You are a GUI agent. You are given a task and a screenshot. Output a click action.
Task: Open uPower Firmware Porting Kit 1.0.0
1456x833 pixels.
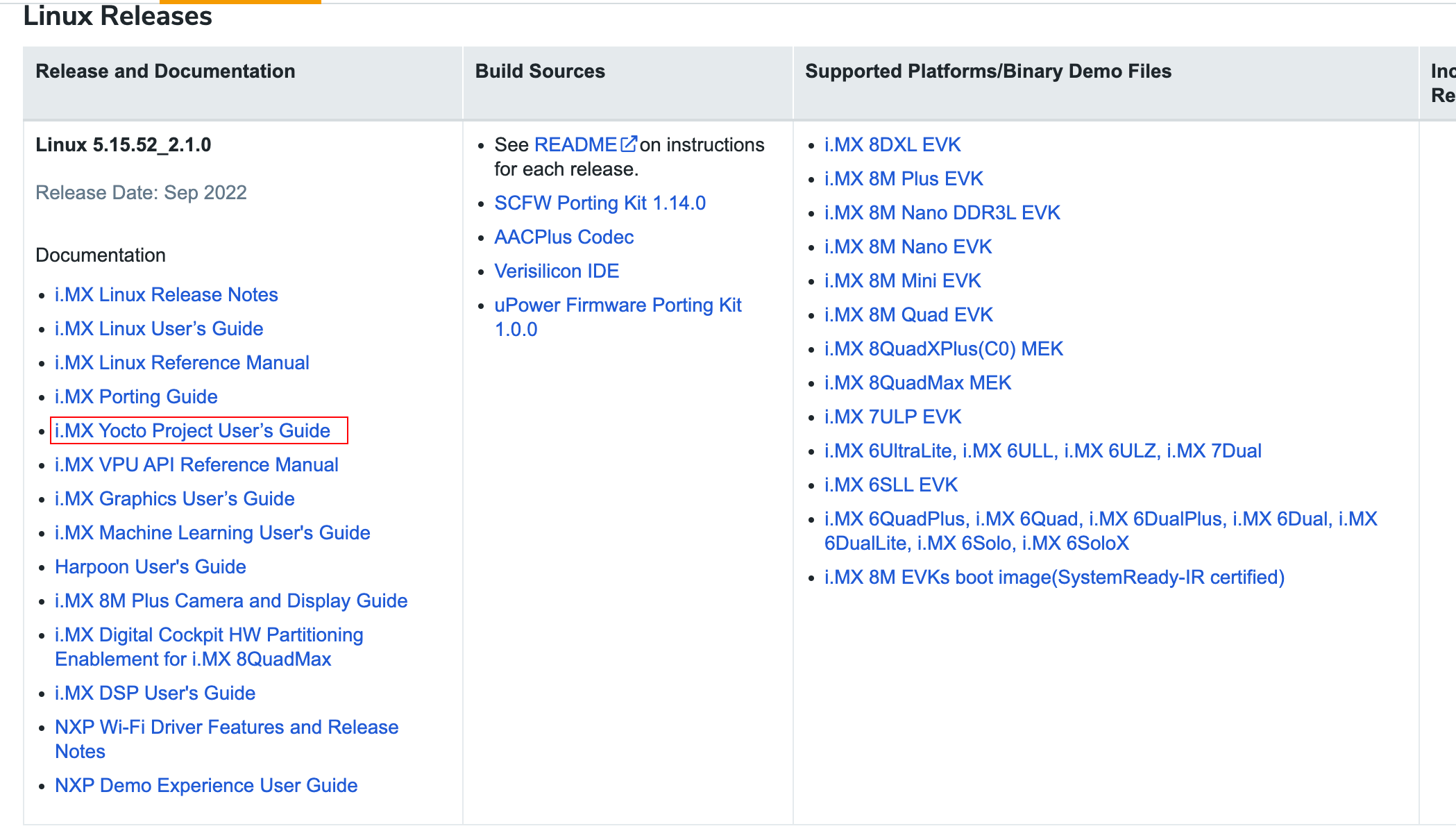tap(617, 305)
